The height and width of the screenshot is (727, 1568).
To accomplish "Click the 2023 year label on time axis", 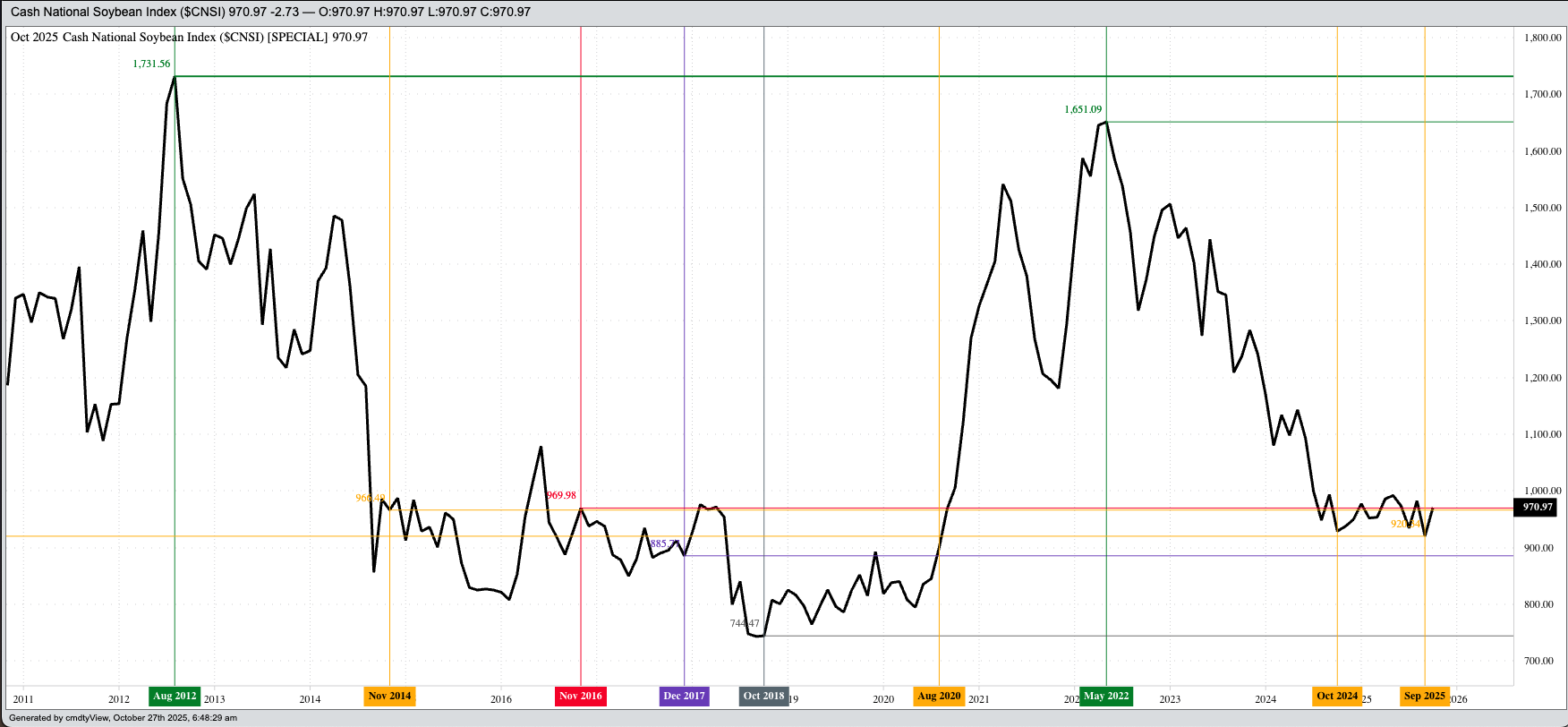I will (1170, 699).
